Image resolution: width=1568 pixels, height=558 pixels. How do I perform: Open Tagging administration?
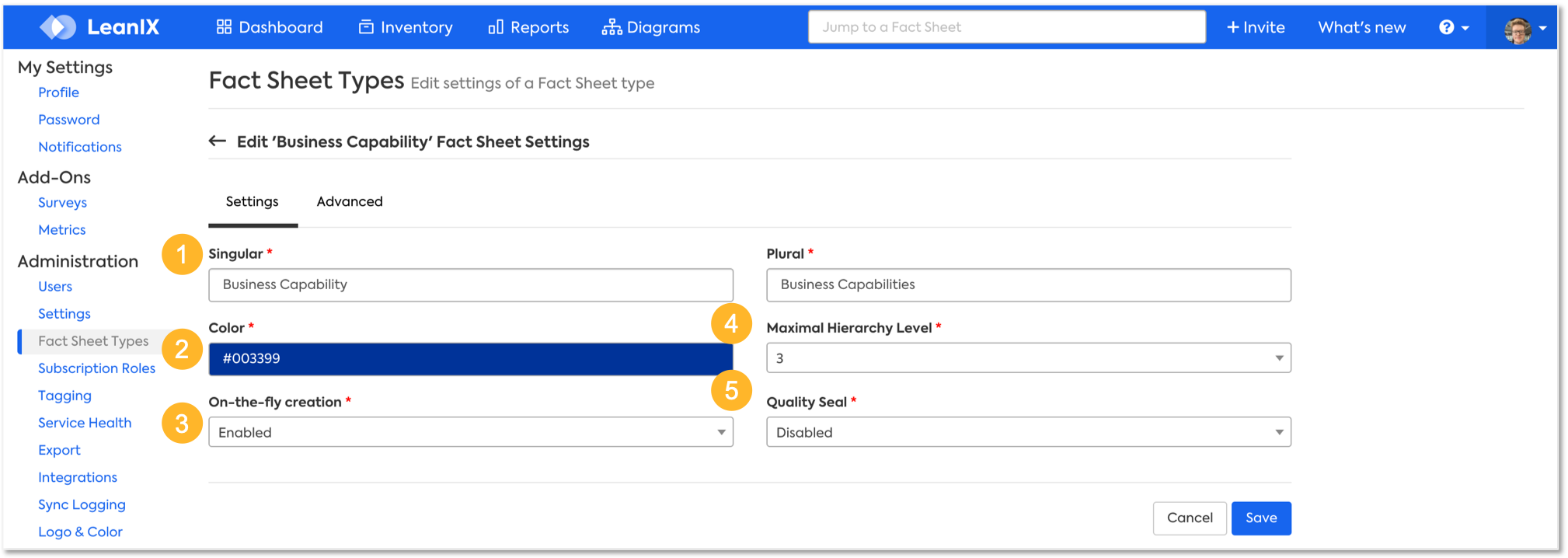point(64,396)
